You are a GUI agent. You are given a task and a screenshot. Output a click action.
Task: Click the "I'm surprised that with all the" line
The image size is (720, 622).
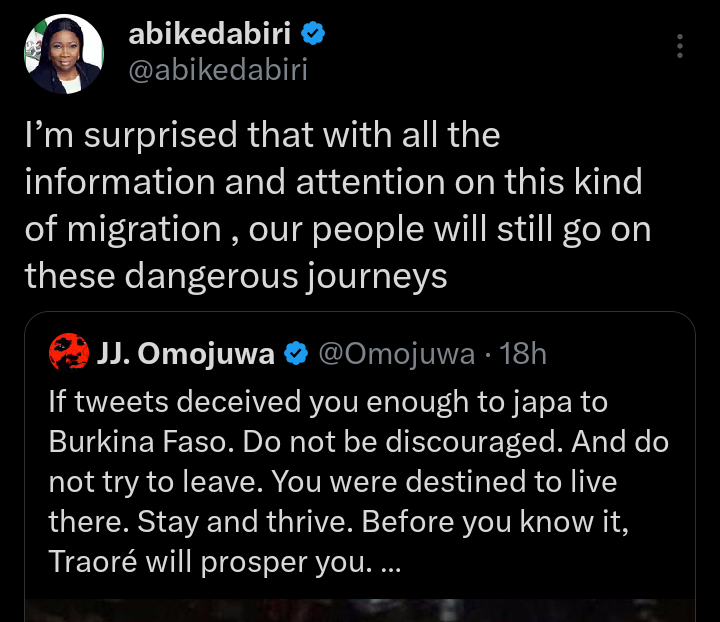click(x=262, y=135)
